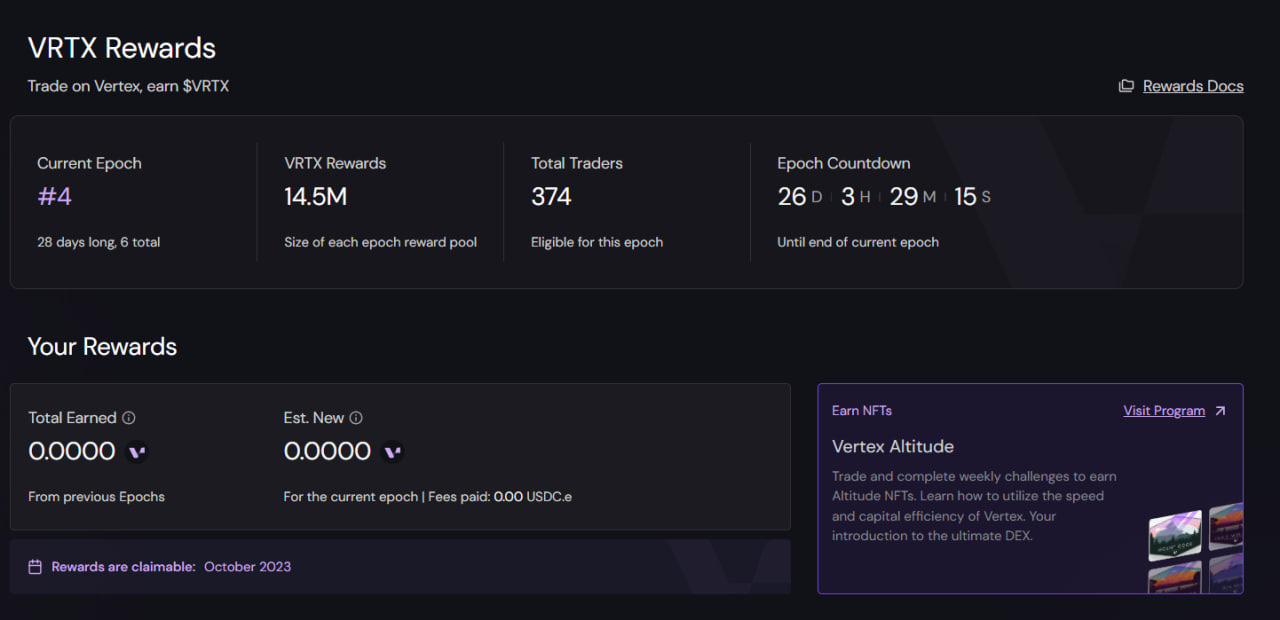Click the Vertex Altitude card title
The width and height of the screenshot is (1280, 620).
pyautogui.click(x=893, y=446)
